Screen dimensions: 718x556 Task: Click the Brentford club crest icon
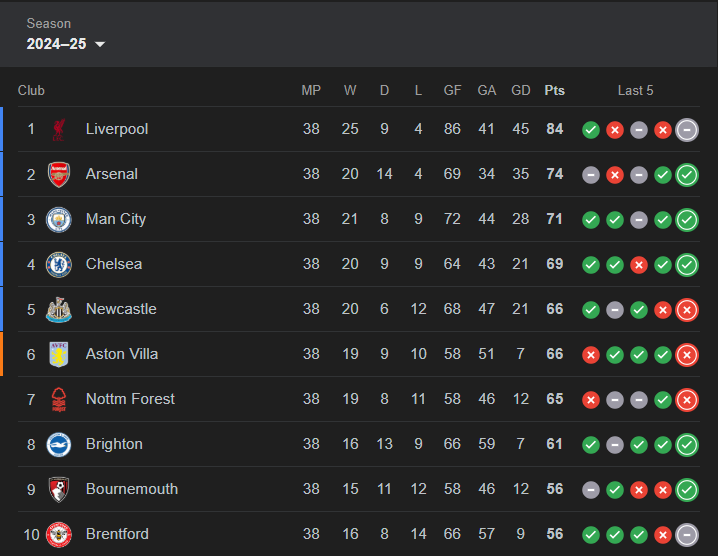pyautogui.click(x=59, y=534)
